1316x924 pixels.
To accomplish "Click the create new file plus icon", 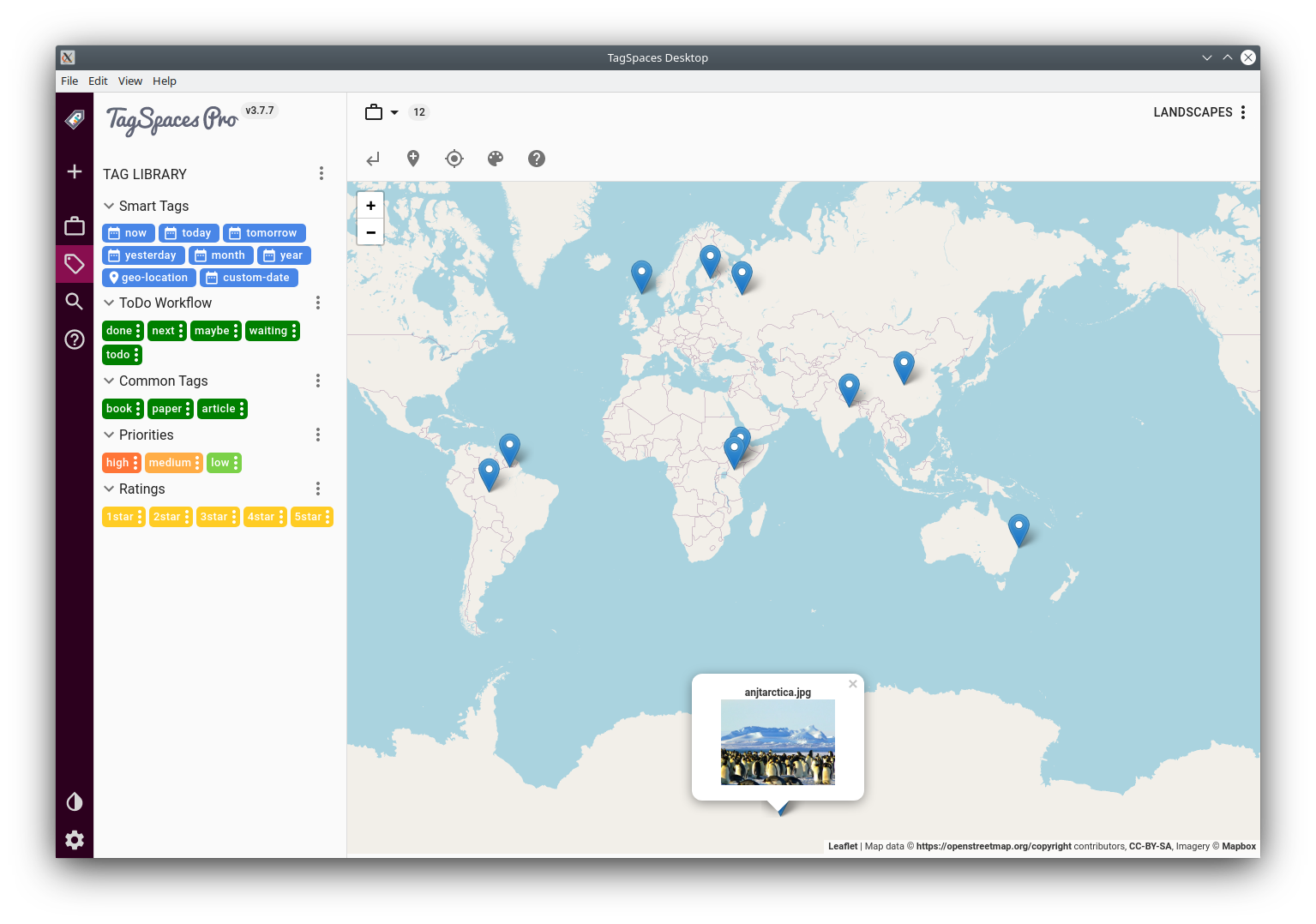I will [75, 171].
